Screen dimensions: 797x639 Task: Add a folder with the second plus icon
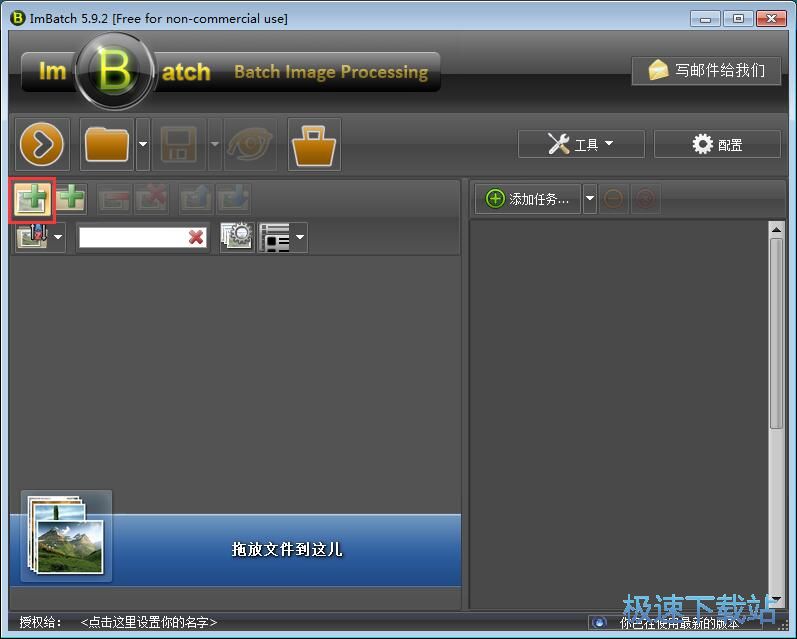click(71, 198)
